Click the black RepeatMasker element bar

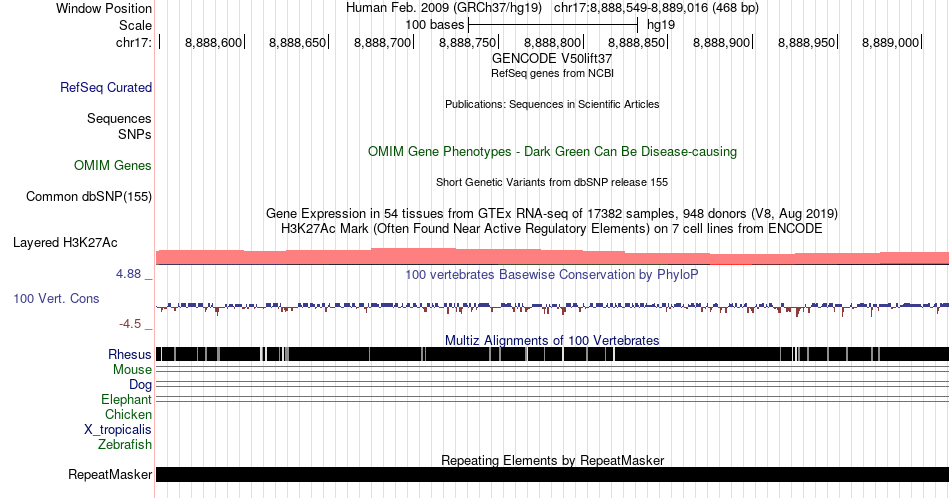(552, 474)
